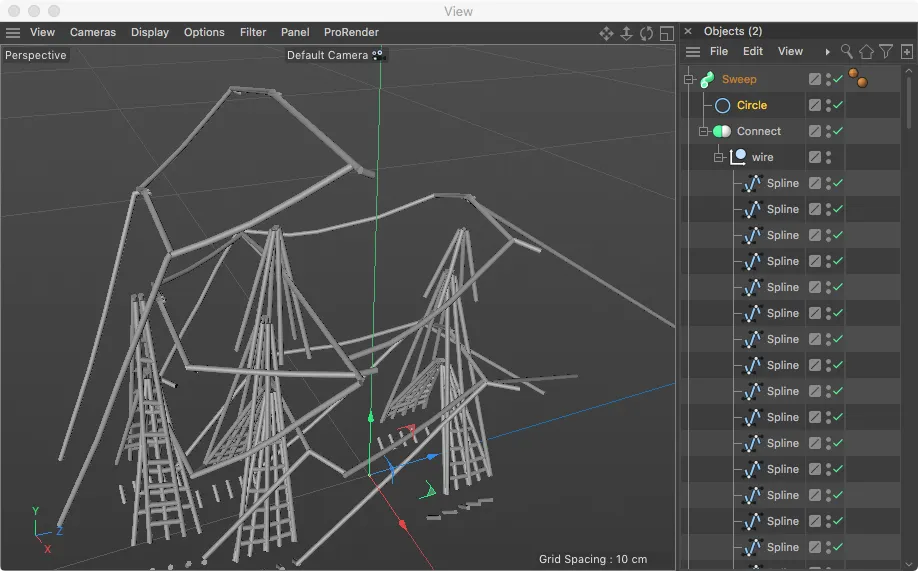The image size is (918, 571).
Task: Open the Edit menu in Objects panel
Action: click(753, 51)
